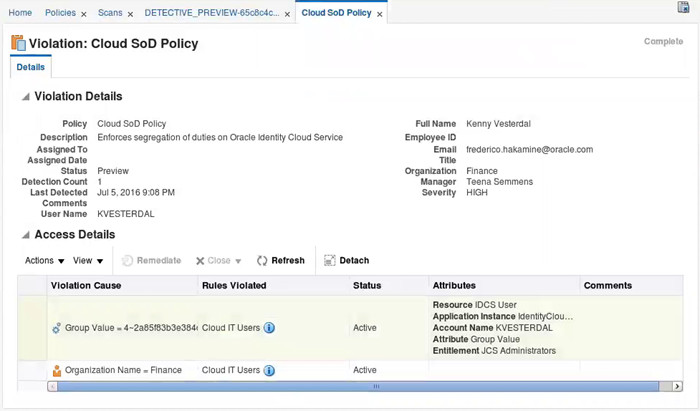The height and width of the screenshot is (411, 700).
Task: Click the Entitlement JCS Administrators text
Action: click(494, 351)
